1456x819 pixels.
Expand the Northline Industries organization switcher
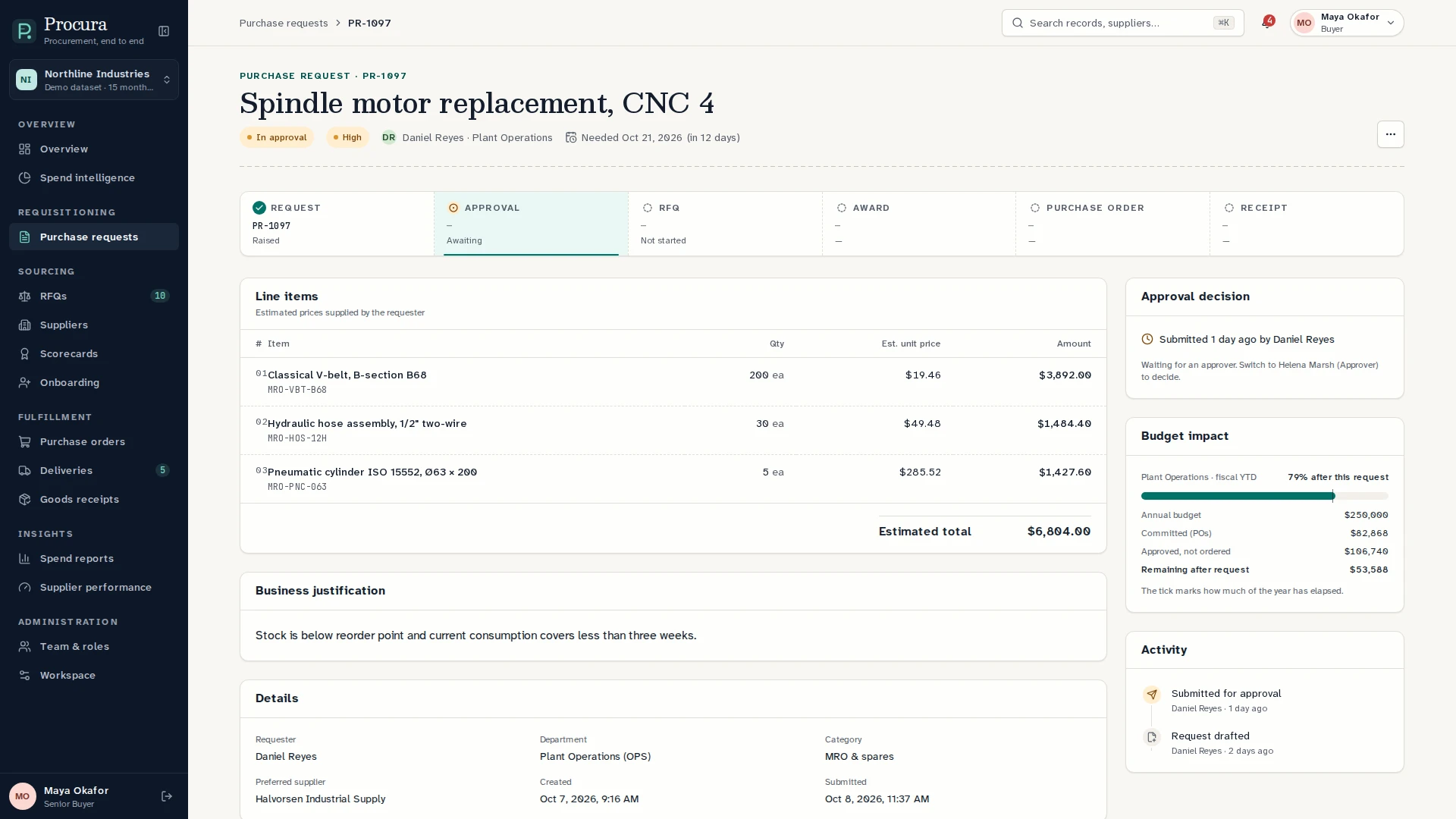(x=94, y=80)
